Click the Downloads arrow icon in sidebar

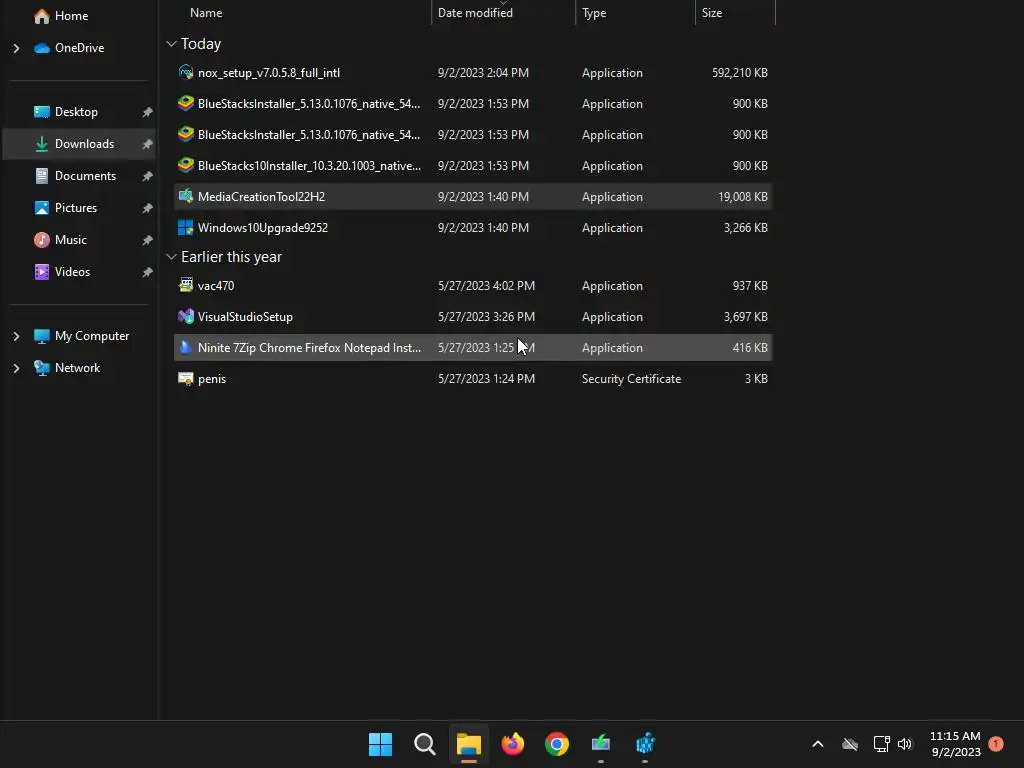(x=42, y=144)
